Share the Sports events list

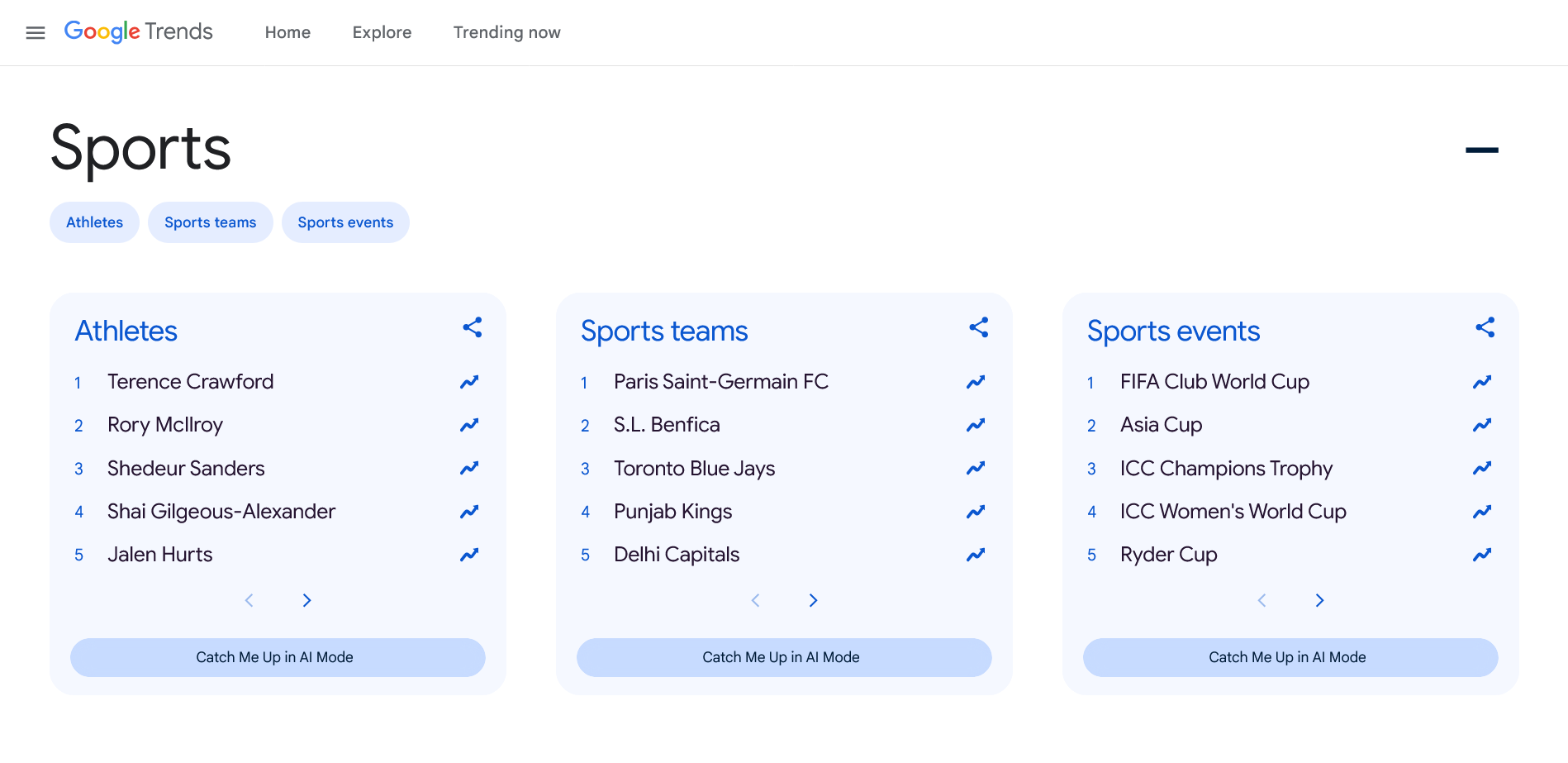(1485, 327)
